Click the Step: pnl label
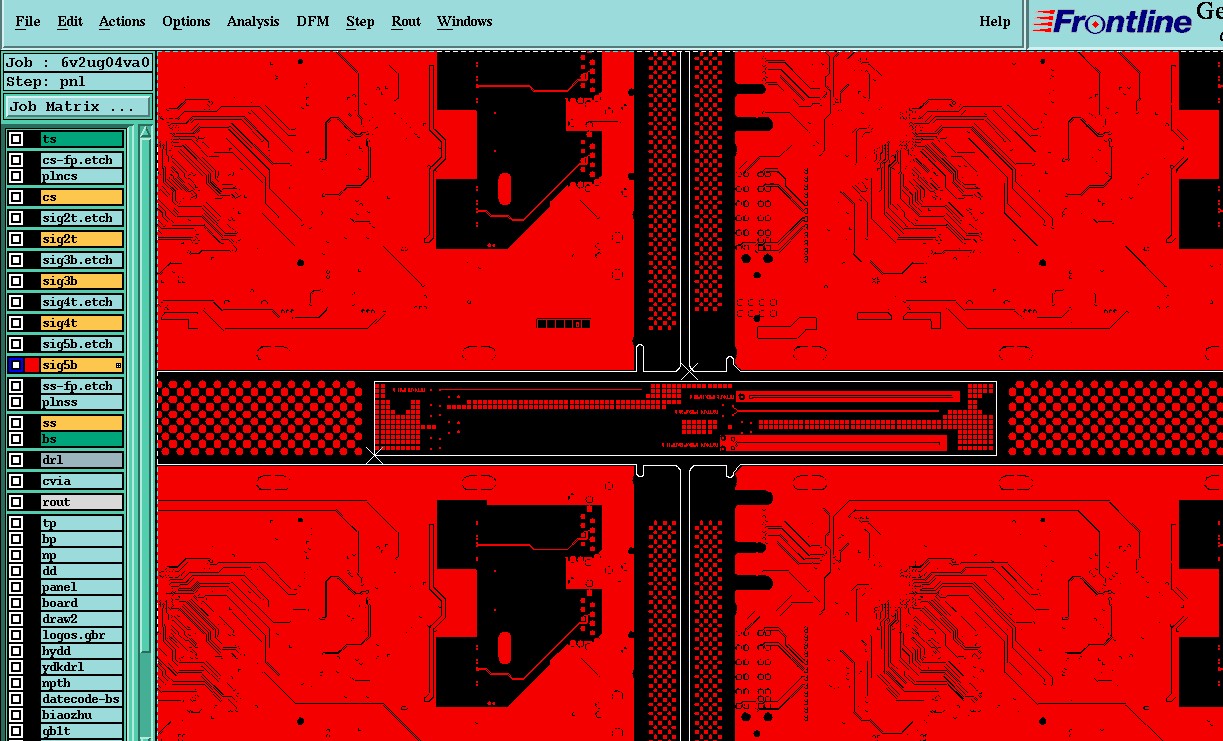This screenshot has width=1223, height=741. click(78, 81)
